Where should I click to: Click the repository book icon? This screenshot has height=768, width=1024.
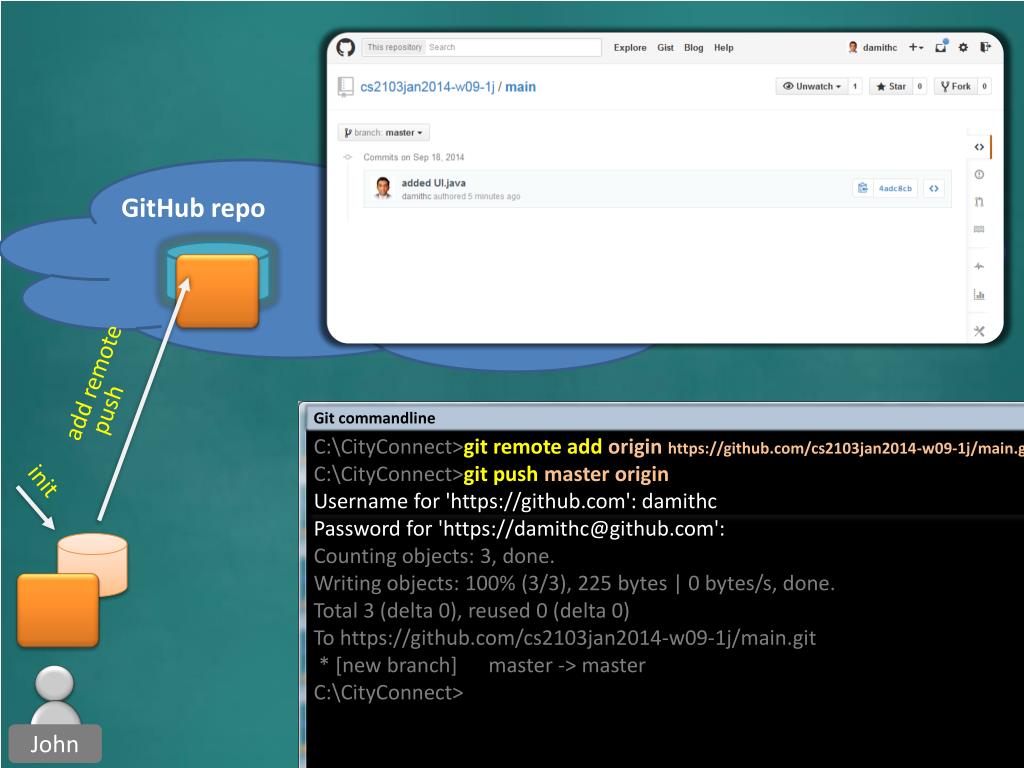(x=345, y=87)
